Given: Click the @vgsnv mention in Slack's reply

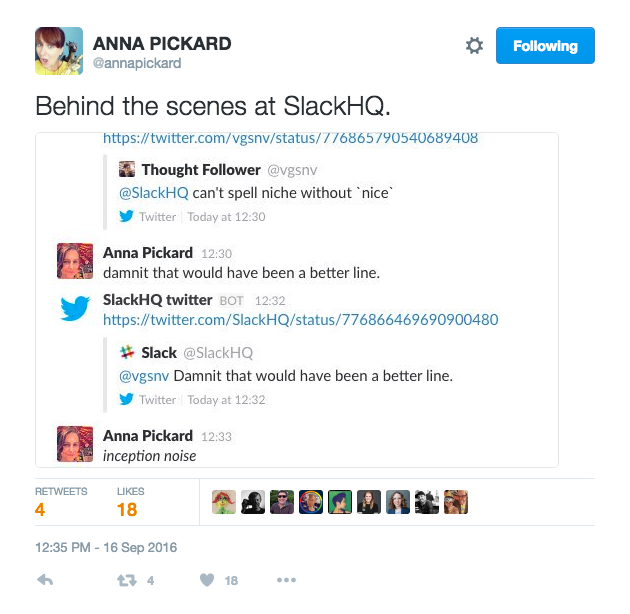Looking at the screenshot, I should [144, 376].
